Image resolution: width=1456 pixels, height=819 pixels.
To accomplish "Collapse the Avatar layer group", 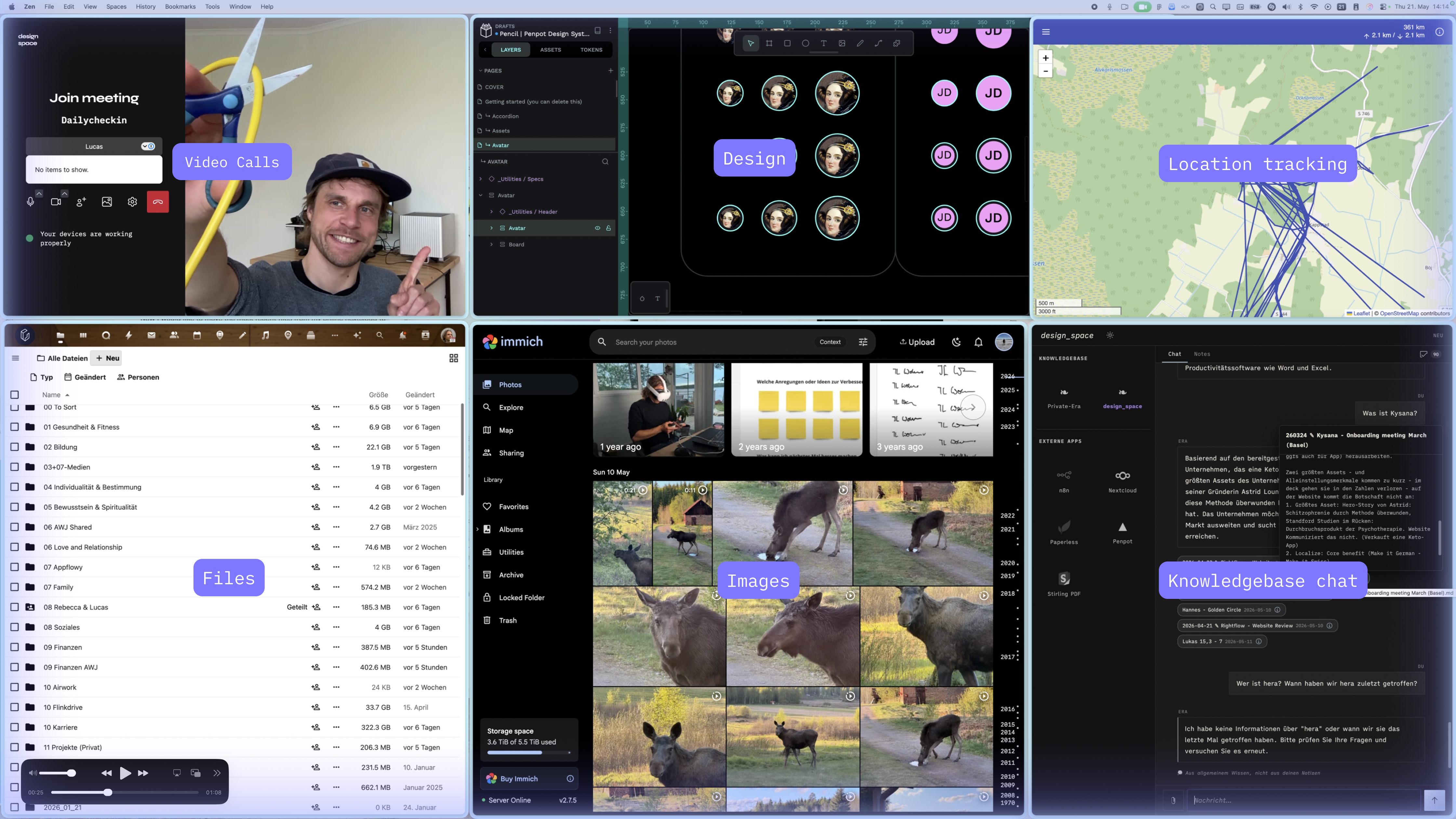I will (x=481, y=196).
